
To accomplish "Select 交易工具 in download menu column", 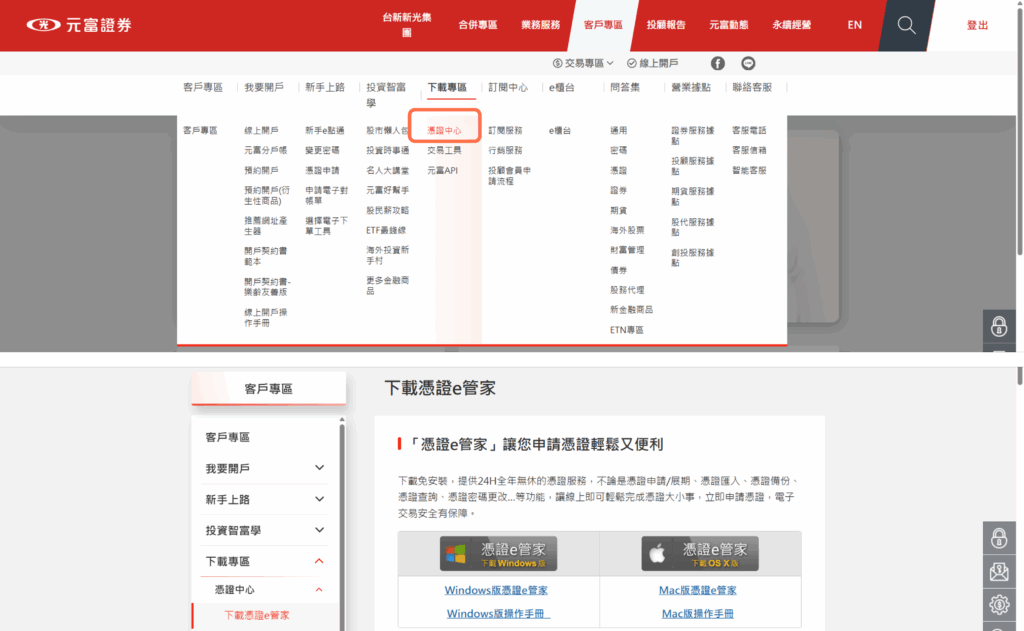I will [444, 150].
